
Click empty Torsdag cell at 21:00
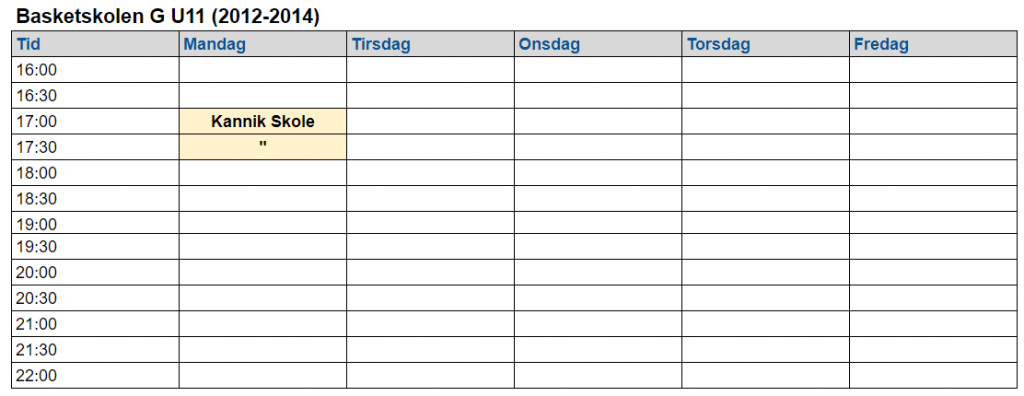(765, 324)
